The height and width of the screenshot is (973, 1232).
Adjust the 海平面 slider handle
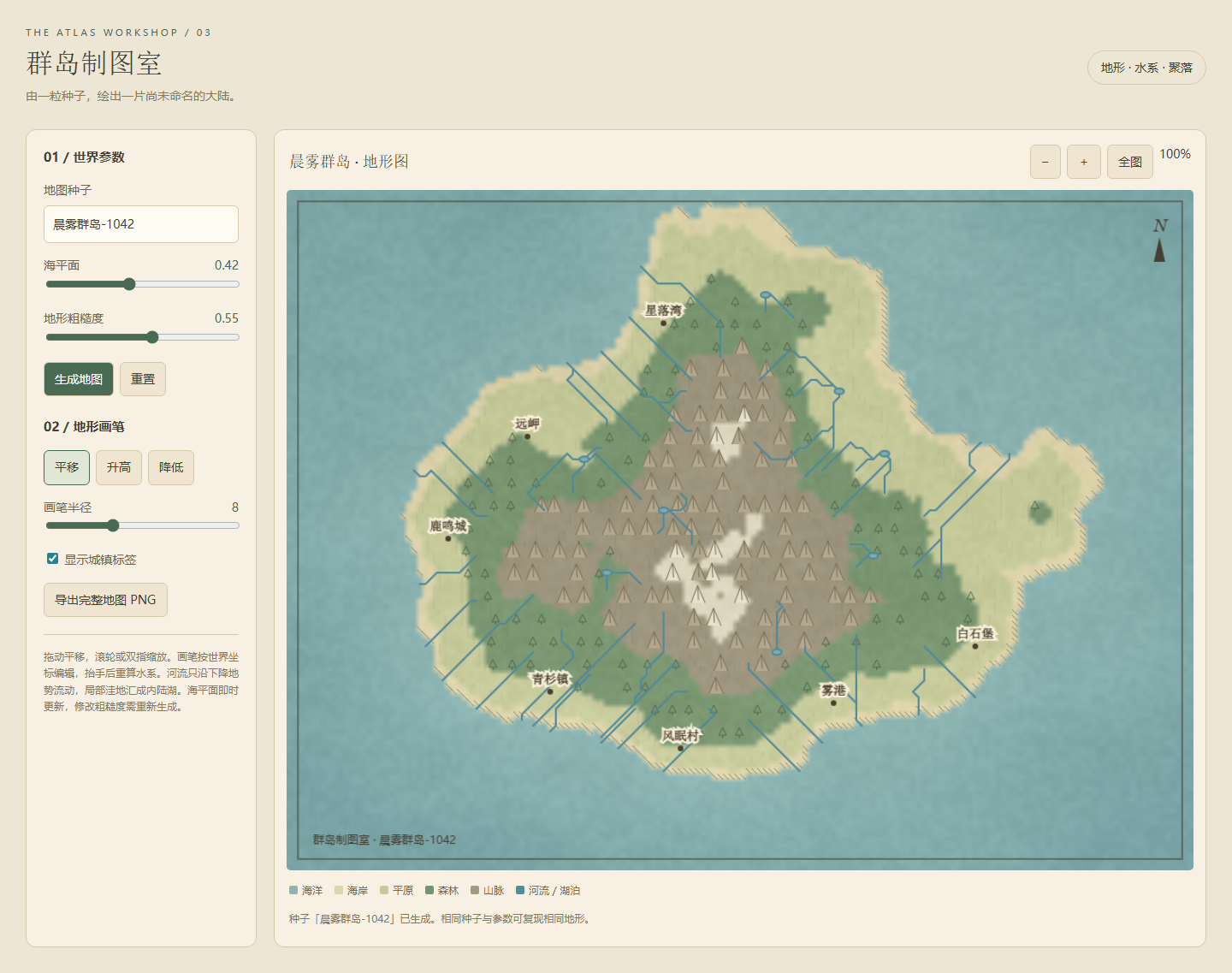coord(129,284)
